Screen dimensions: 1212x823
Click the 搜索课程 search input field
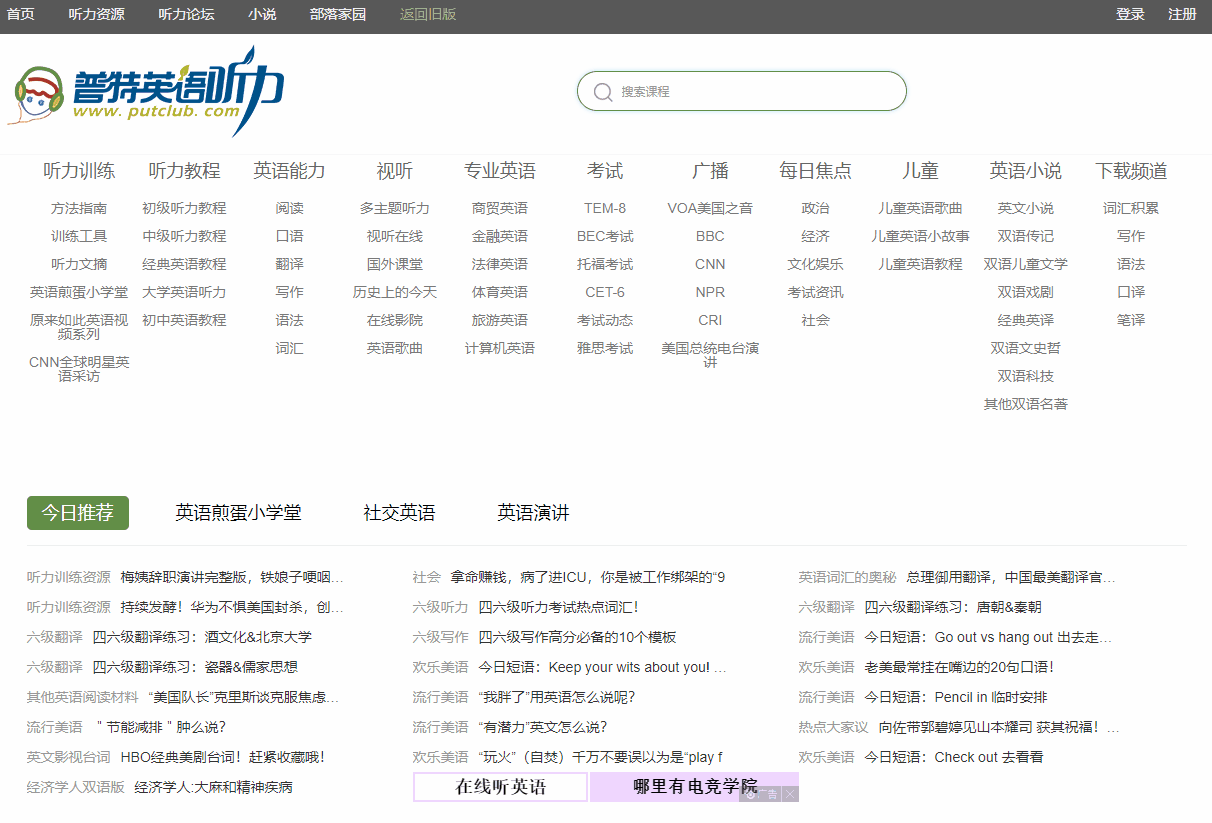(x=740, y=91)
